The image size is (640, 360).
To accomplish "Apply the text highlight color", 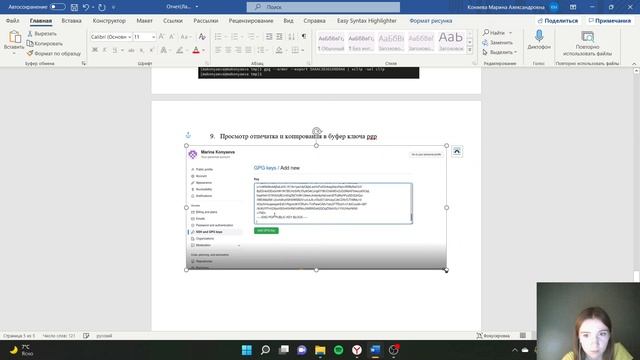I will coord(180,50).
